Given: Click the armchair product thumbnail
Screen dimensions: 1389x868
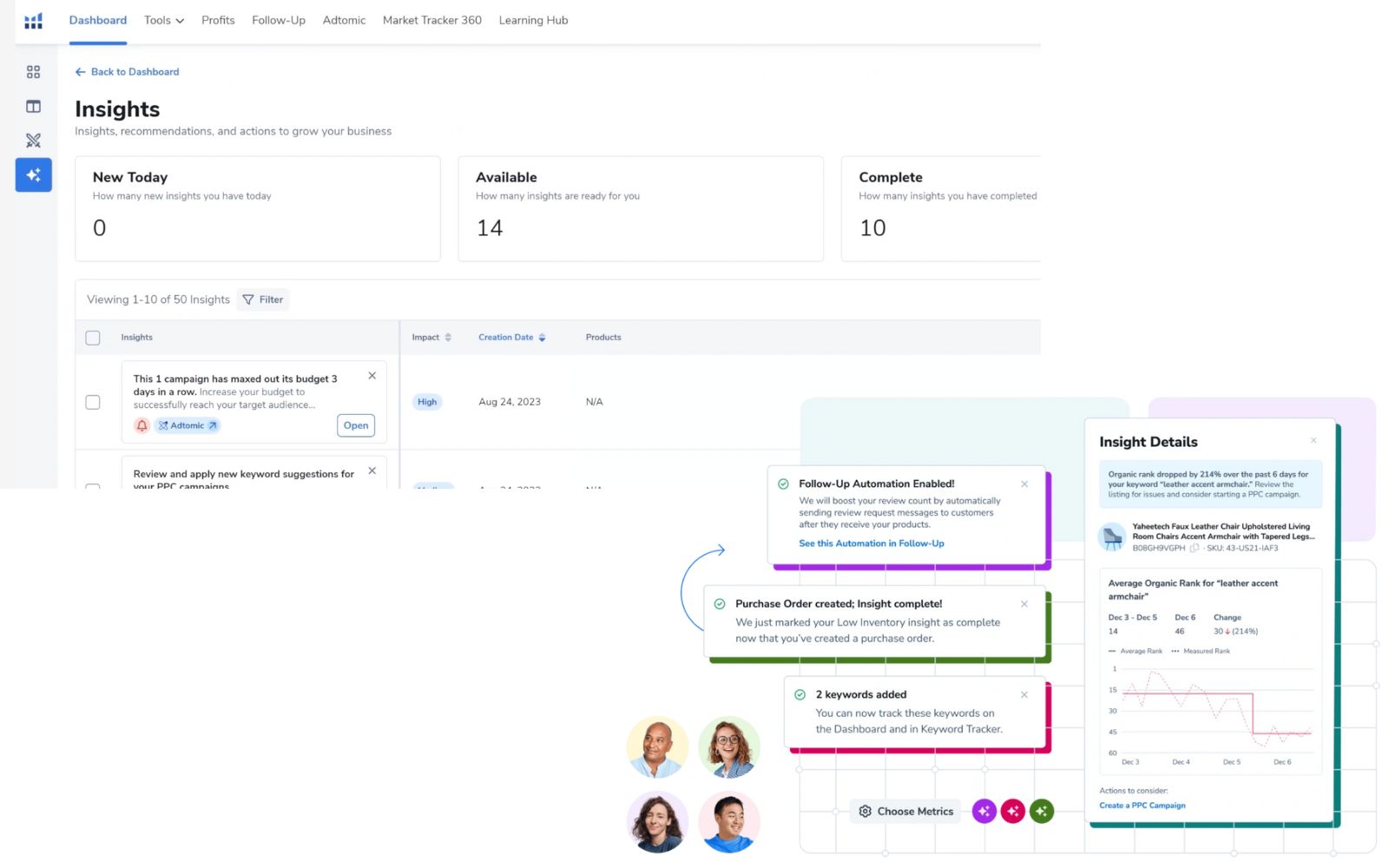Looking at the screenshot, I should (x=1112, y=536).
